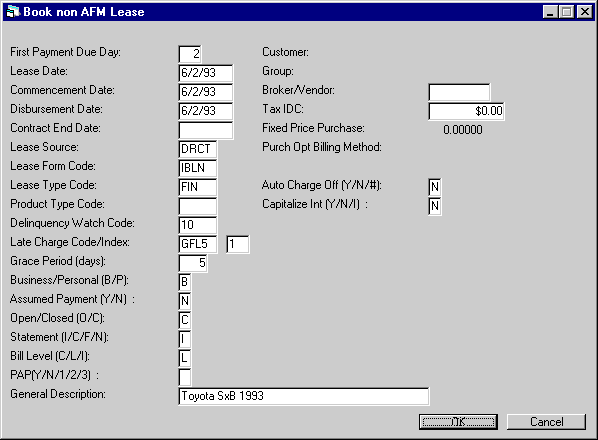Click the Lease Form Code field IBLN
The width and height of the screenshot is (598, 440).
click(x=198, y=168)
